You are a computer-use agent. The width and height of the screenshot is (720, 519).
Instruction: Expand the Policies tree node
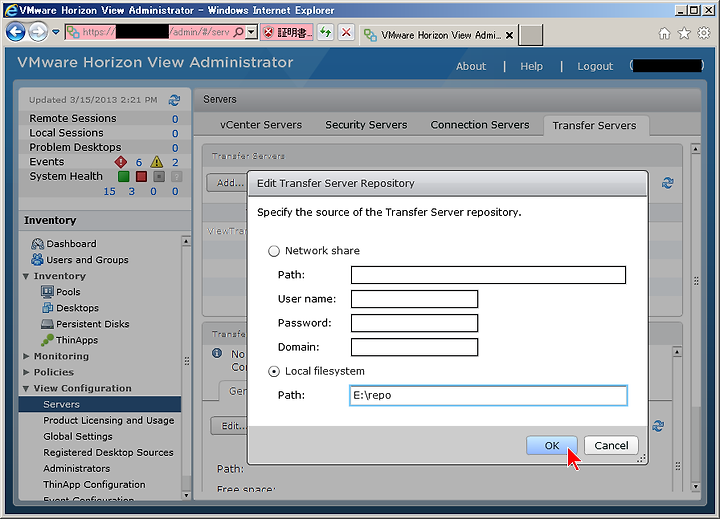(x=26, y=372)
